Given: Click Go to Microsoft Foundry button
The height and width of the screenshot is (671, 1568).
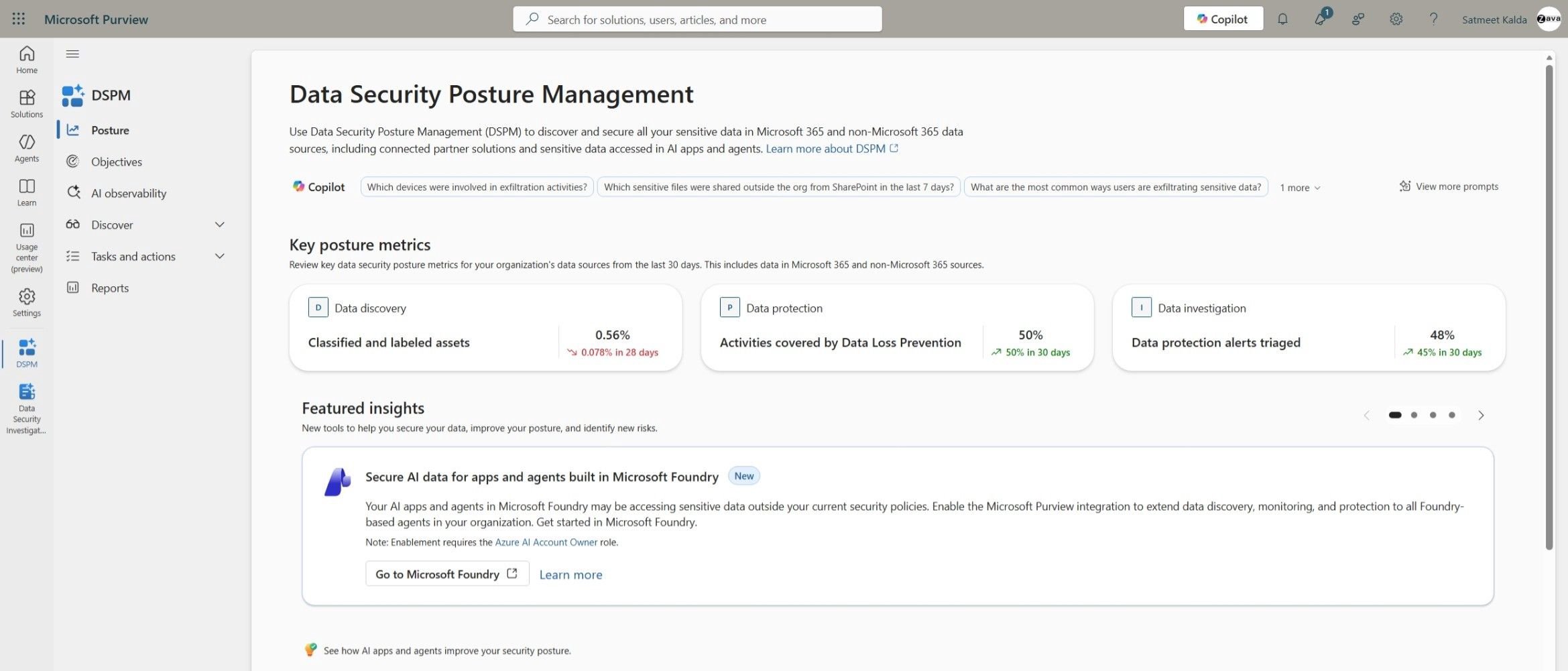Looking at the screenshot, I should point(447,574).
